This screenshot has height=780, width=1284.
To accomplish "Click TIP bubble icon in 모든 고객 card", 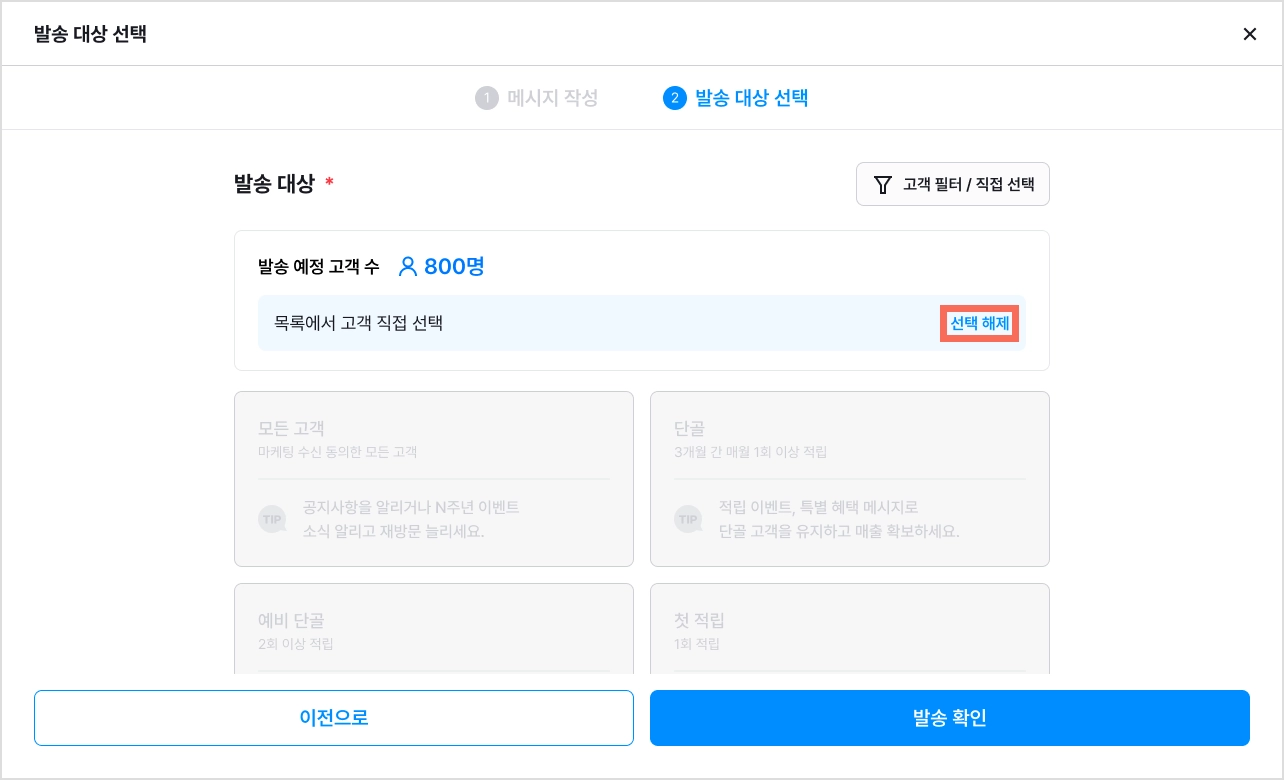I will [x=272, y=519].
